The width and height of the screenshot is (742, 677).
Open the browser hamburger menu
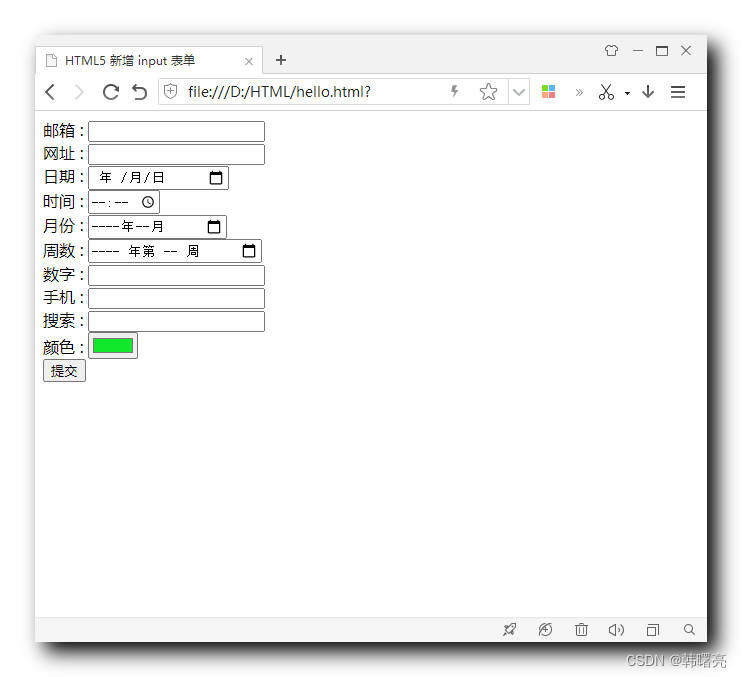tap(678, 92)
